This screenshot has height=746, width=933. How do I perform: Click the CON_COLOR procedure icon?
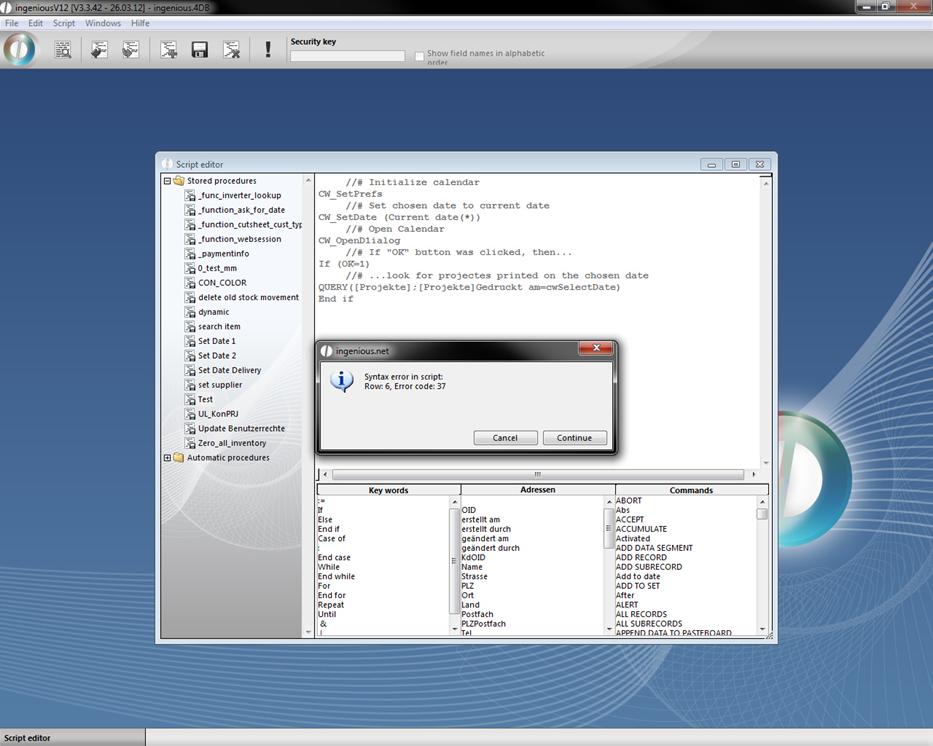pos(190,283)
